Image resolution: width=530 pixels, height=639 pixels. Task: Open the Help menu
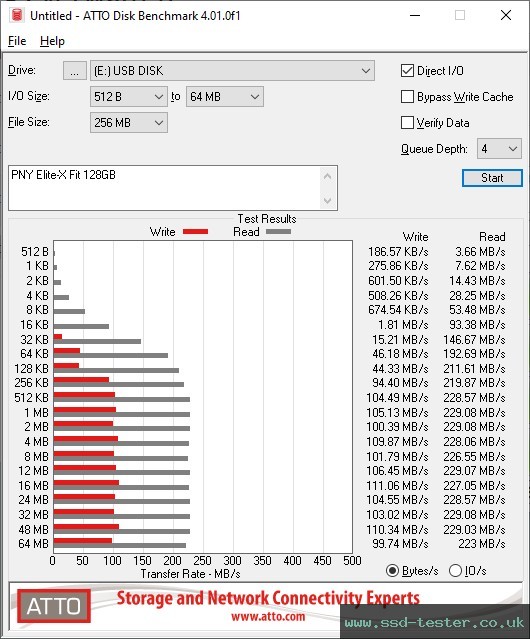[x=52, y=41]
